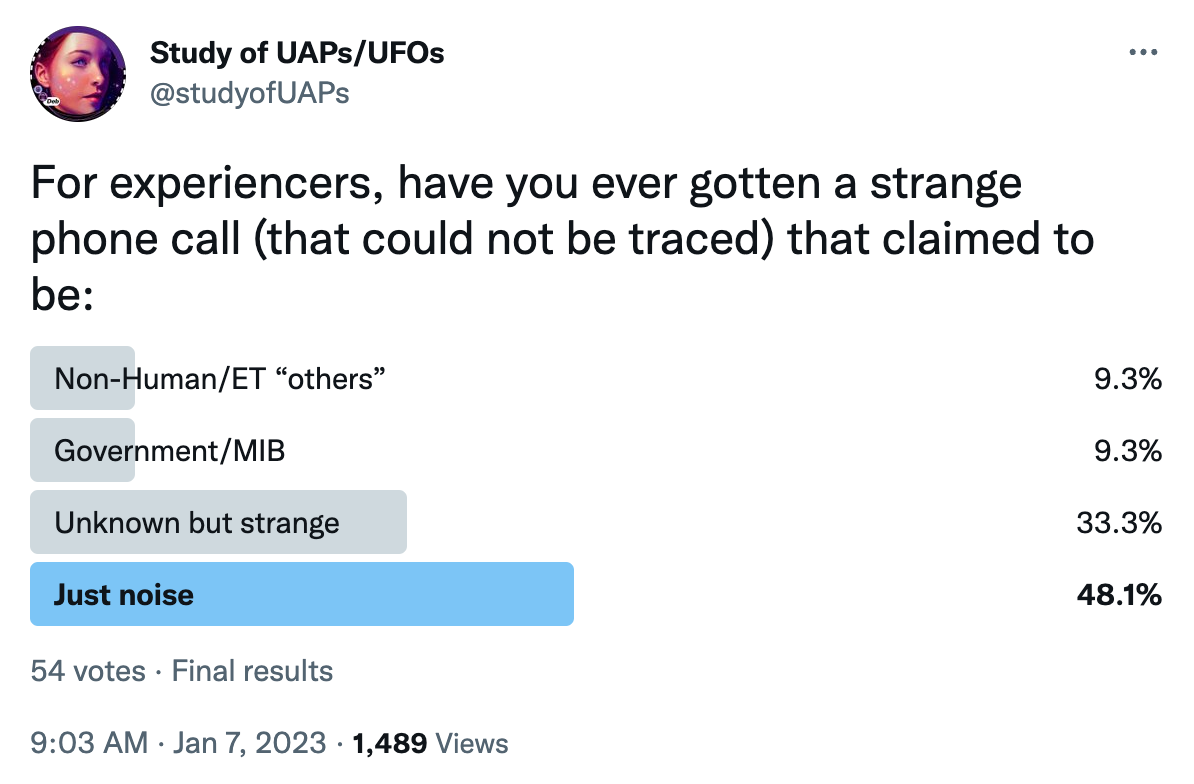Select the Non-Human/ET "others" poll option
1194x784 pixels.
(x=220, y=378)
